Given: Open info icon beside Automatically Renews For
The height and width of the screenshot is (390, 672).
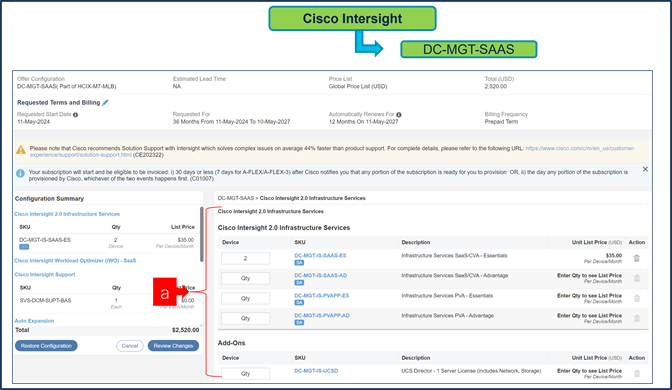Looking at the screenshot, I should pos(399,114).
